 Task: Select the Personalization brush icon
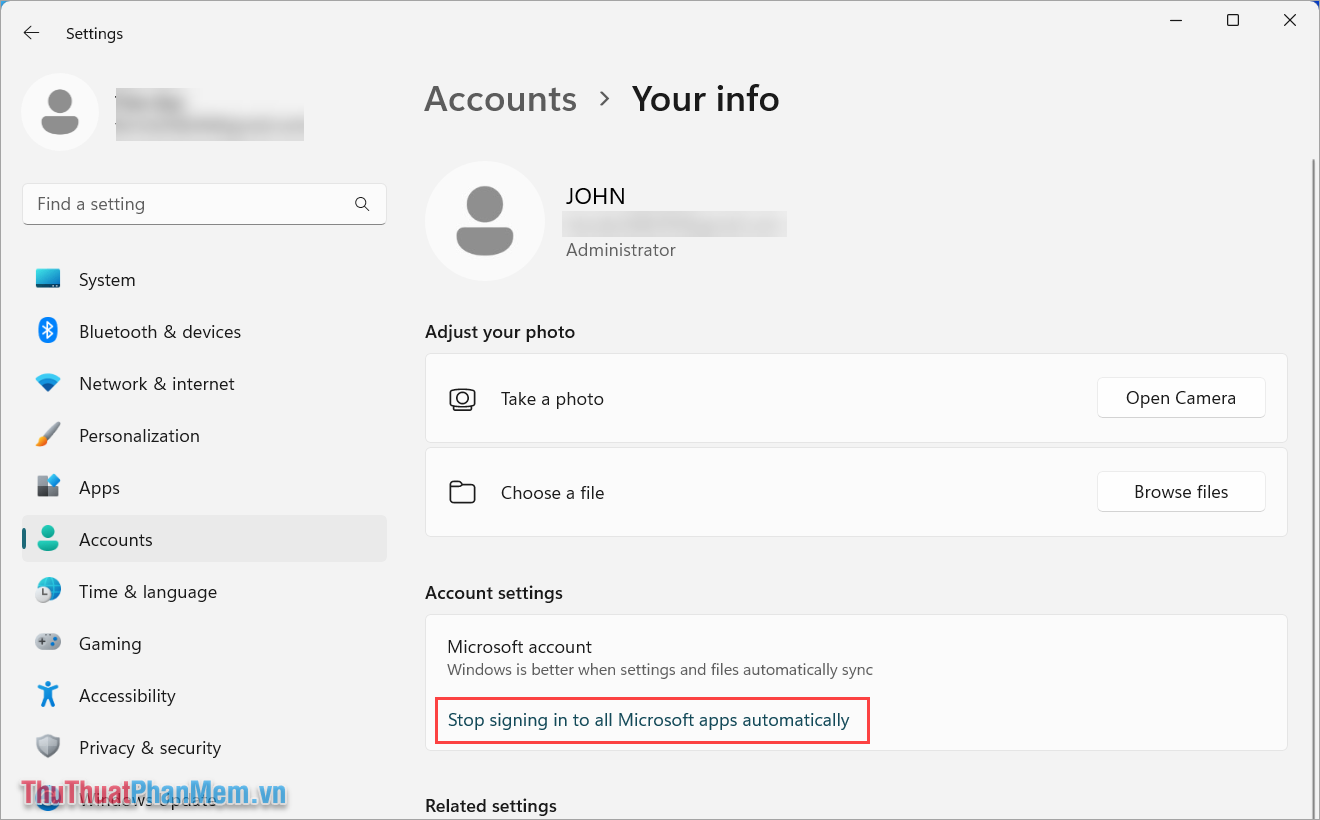47,435
